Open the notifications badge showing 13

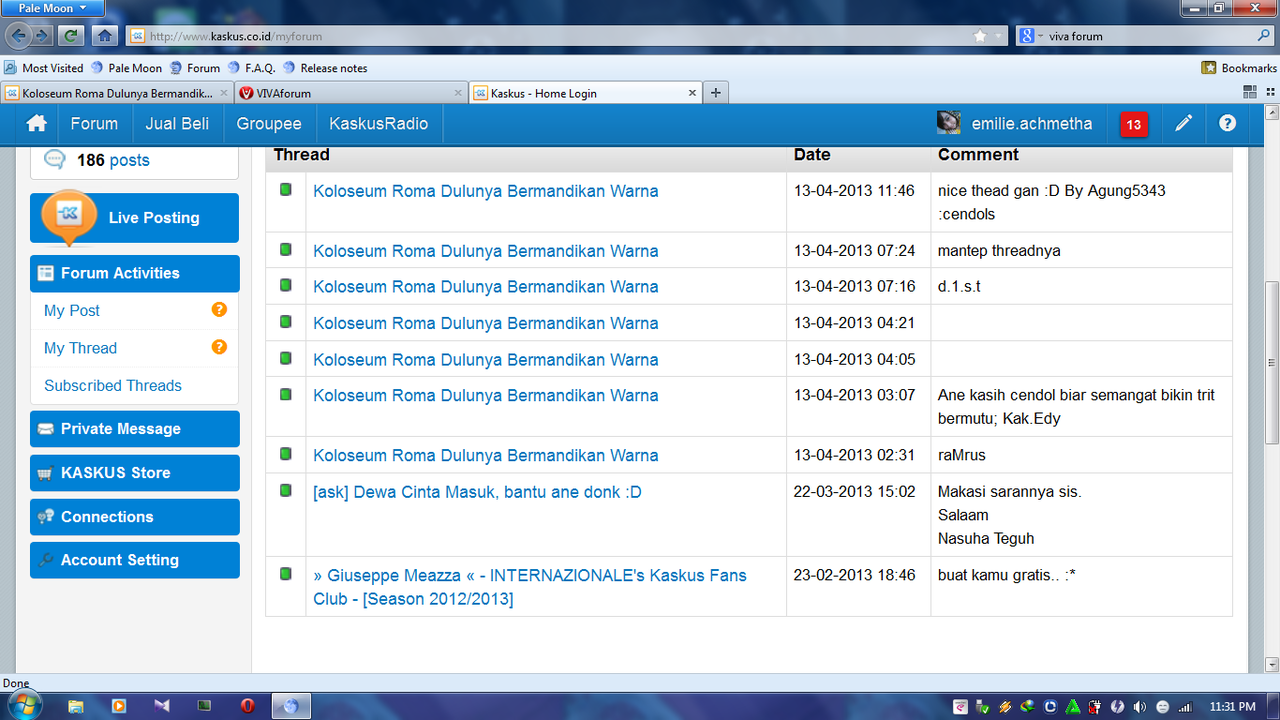[1133, 125]
